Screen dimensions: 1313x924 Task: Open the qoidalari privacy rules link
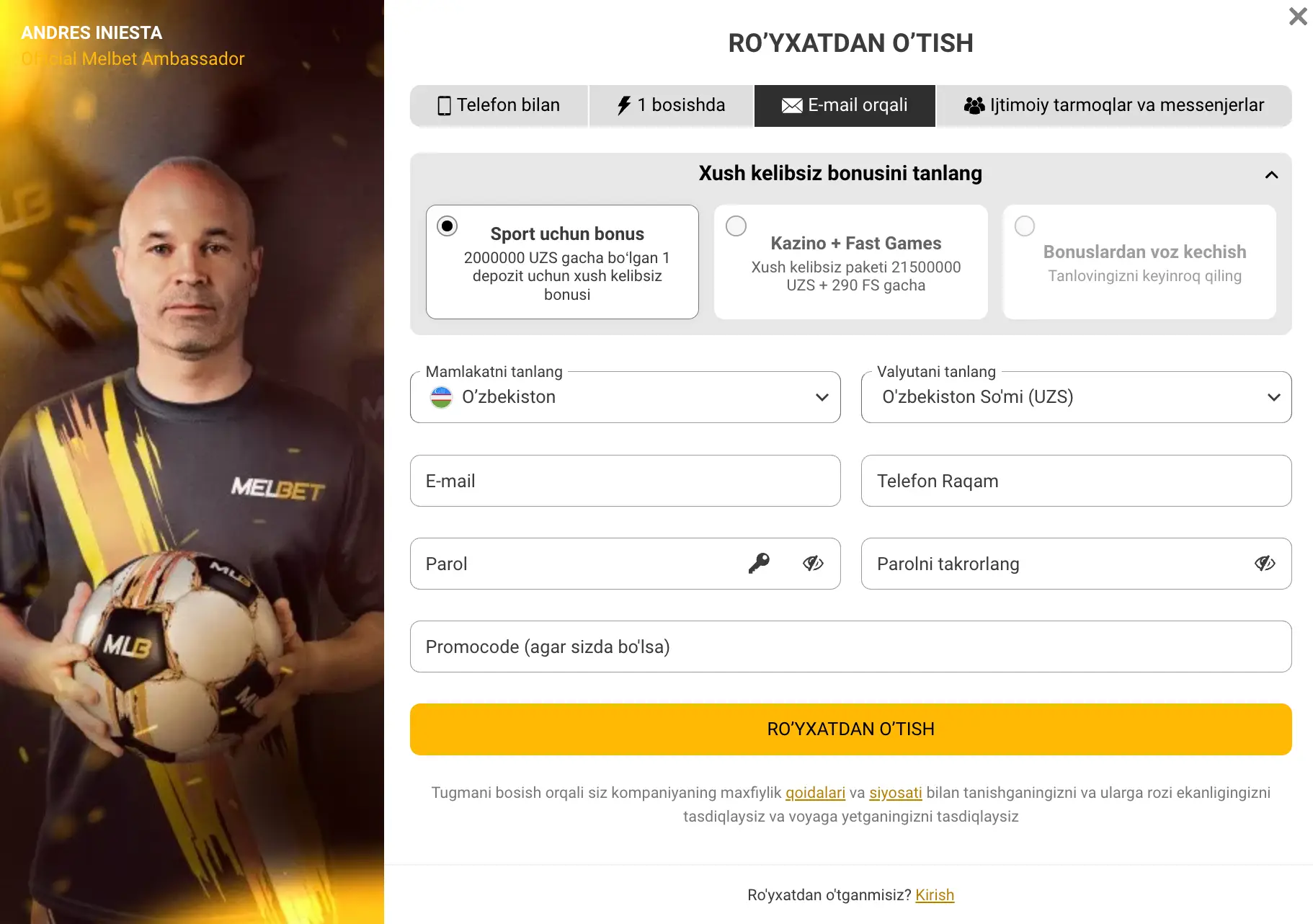tap(815, 792)
